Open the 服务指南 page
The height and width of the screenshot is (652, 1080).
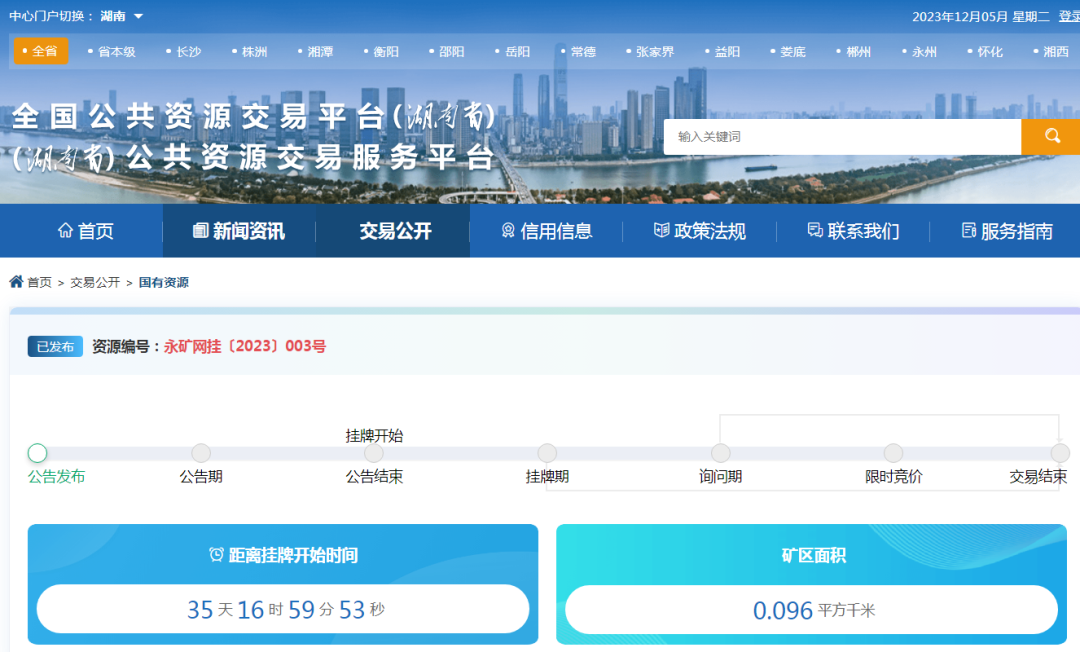tap(1006, 231)
